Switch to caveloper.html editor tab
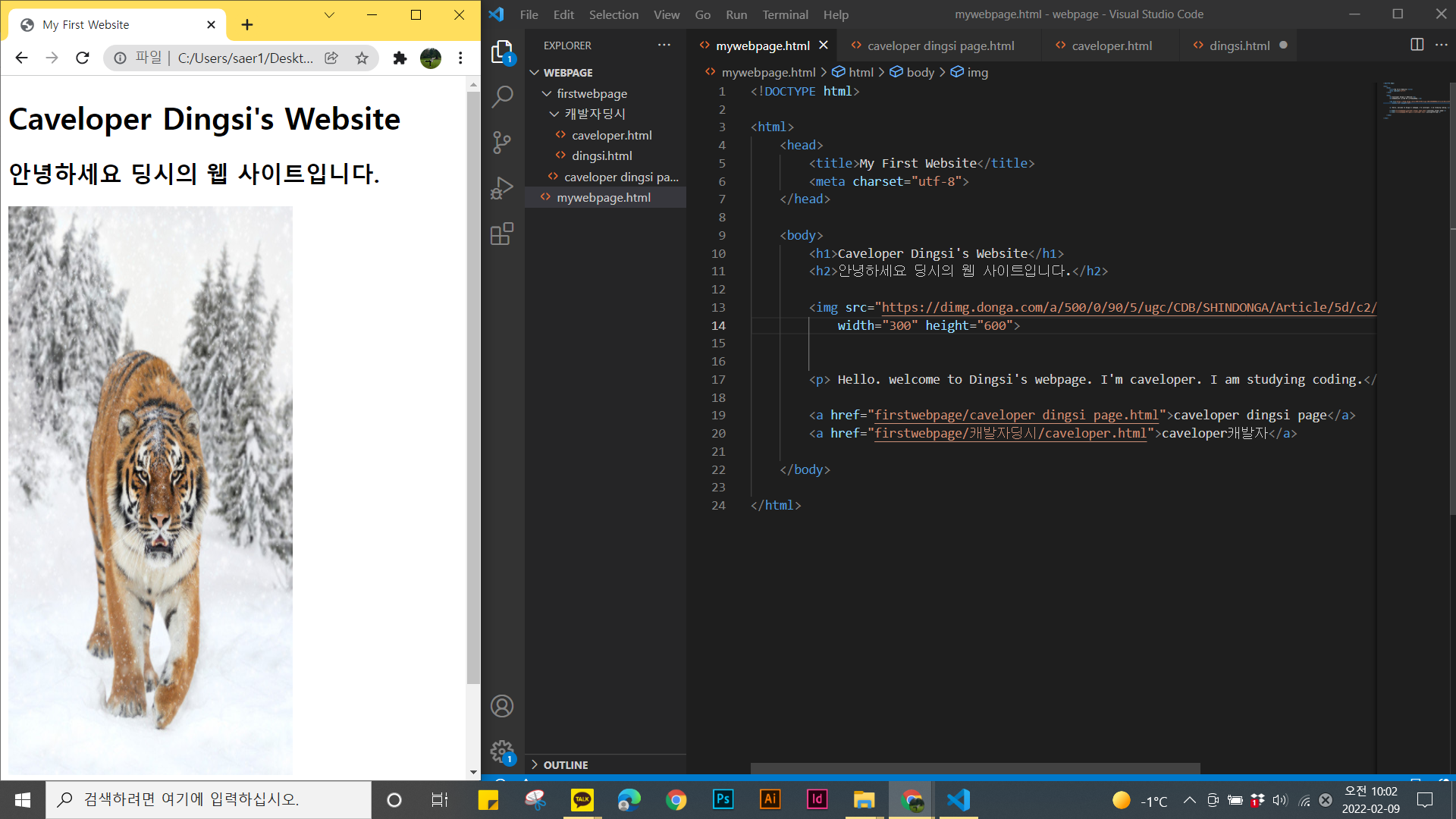Viewport: 1456px width, 819px height. tap(1112, 45)
